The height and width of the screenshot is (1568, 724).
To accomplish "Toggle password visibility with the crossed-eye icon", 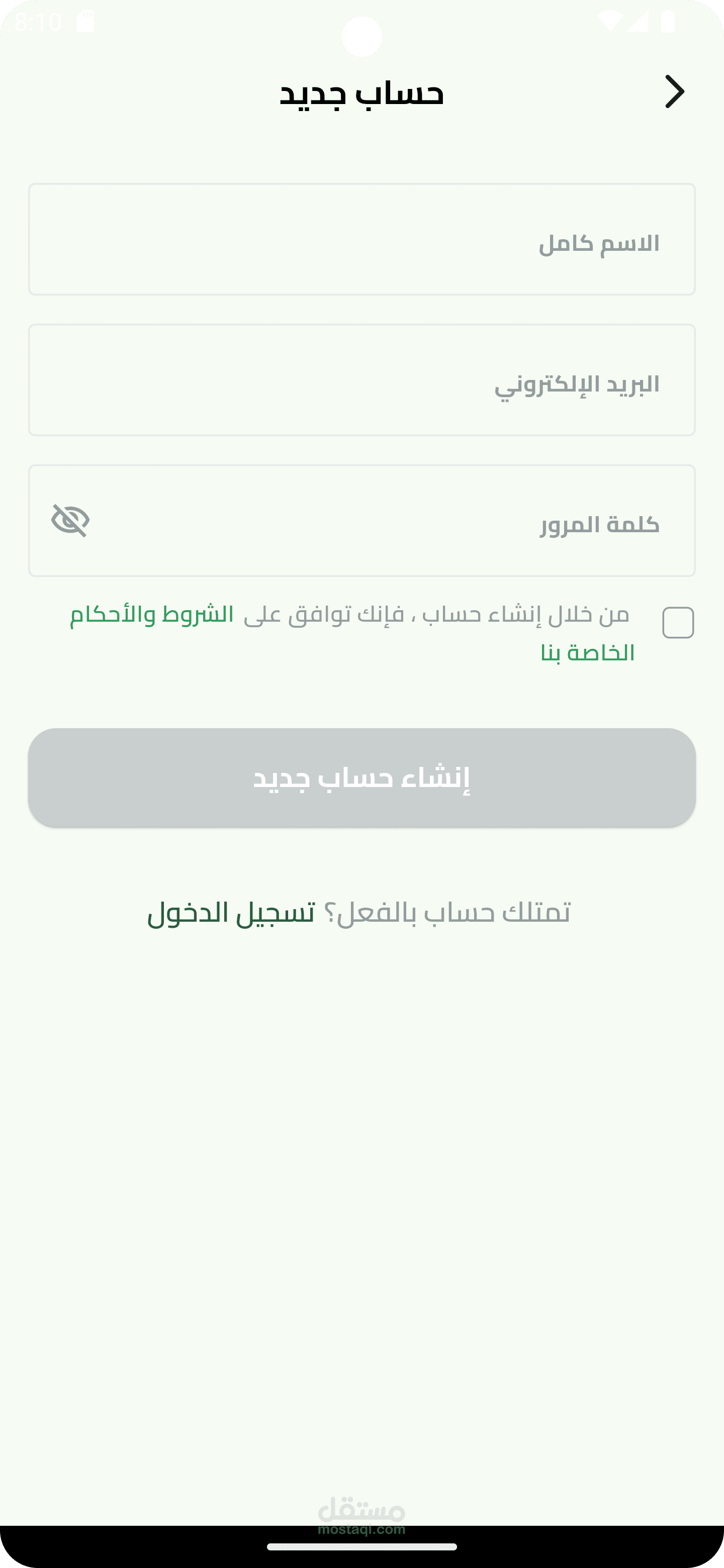I will 70,521.
